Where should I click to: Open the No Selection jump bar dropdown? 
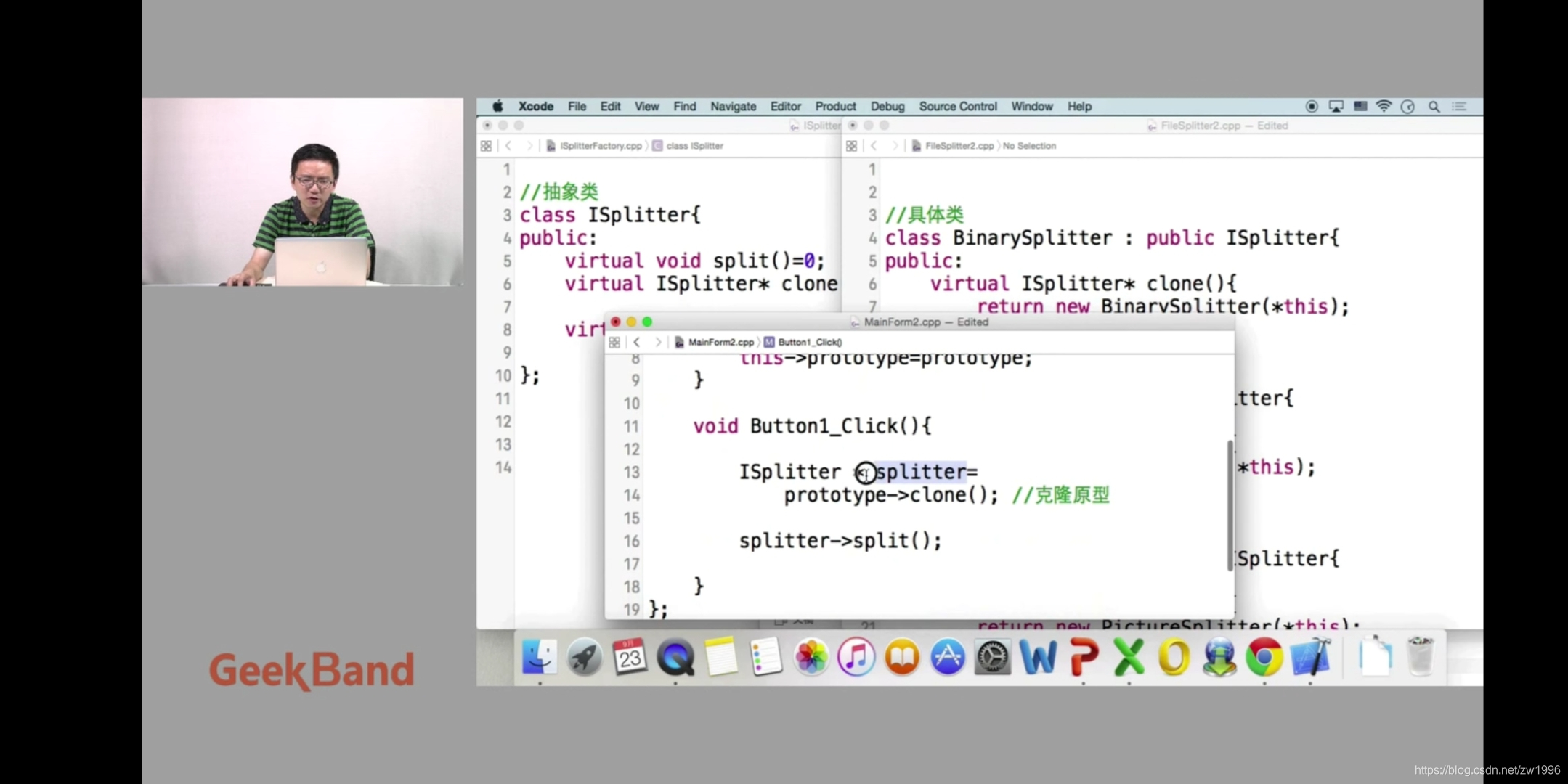(1029, 146)
